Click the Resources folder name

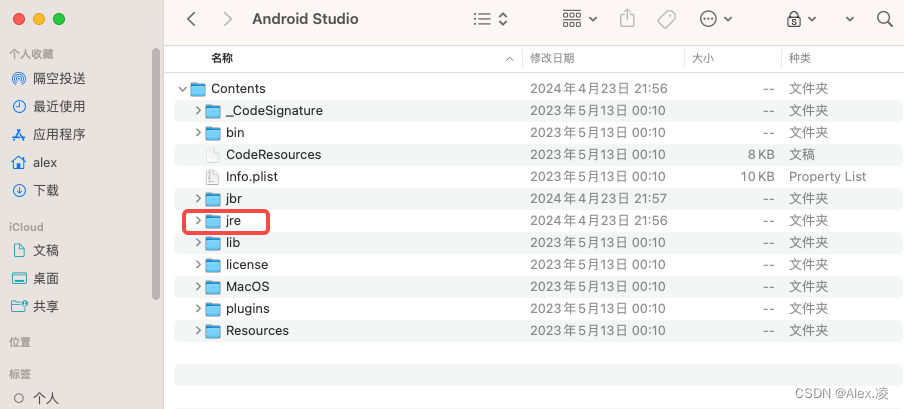tap(257, 331)
